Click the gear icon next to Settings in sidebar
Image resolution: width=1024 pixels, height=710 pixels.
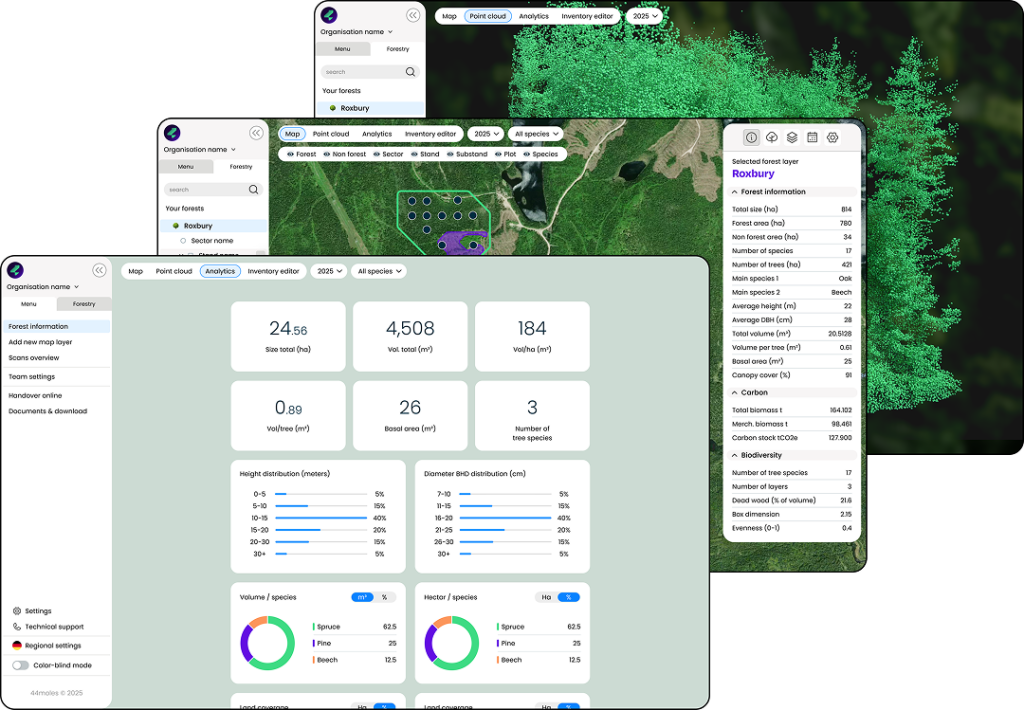click(17, 611)
